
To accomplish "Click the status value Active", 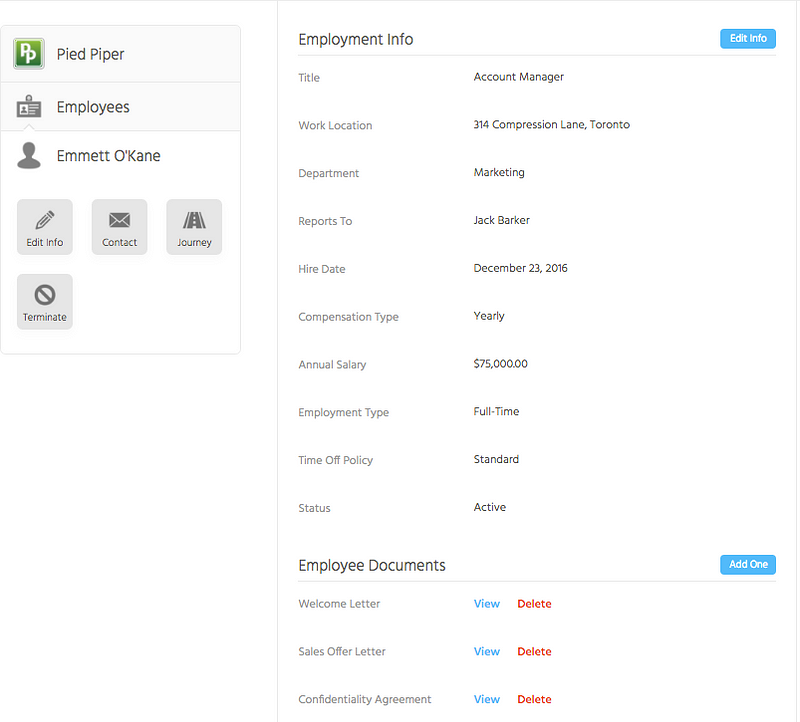I will coord(490,508).
